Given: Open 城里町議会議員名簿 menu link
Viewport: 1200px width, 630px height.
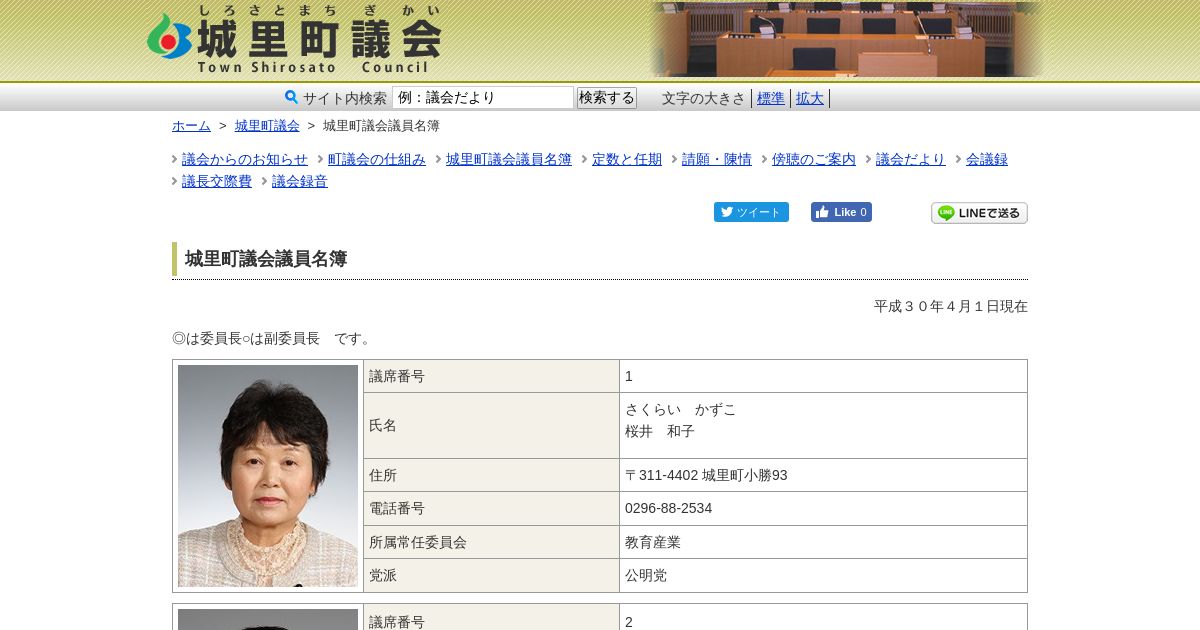Looking at the screenshot, I should [x=509, y=159].
